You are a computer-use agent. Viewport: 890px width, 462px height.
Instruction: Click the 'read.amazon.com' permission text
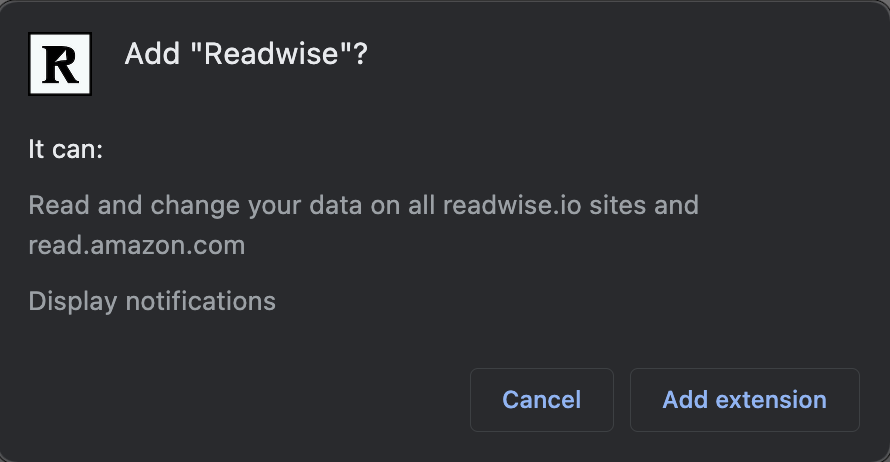coord(137,245)
